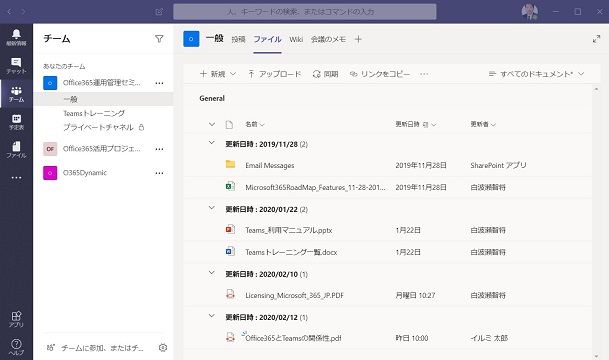Screen dimensions: 609x360
Task: Open Office365とTeamsの関係性.pdf file
Action: (x=293, y=338)
